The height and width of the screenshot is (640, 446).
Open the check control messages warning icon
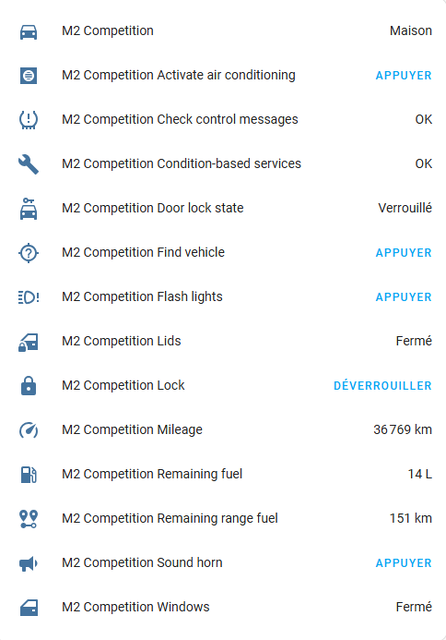coord(29,120)
